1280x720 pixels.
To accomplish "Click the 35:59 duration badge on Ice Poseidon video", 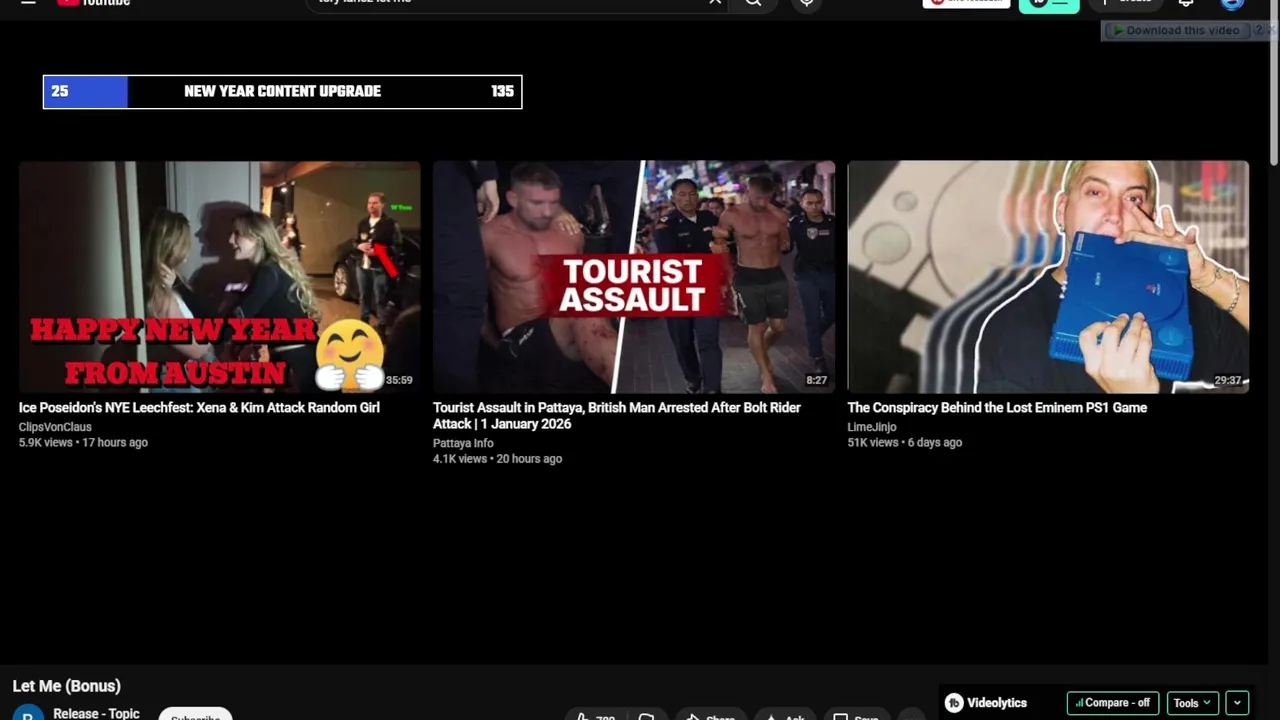I will (x=399, y=380).
